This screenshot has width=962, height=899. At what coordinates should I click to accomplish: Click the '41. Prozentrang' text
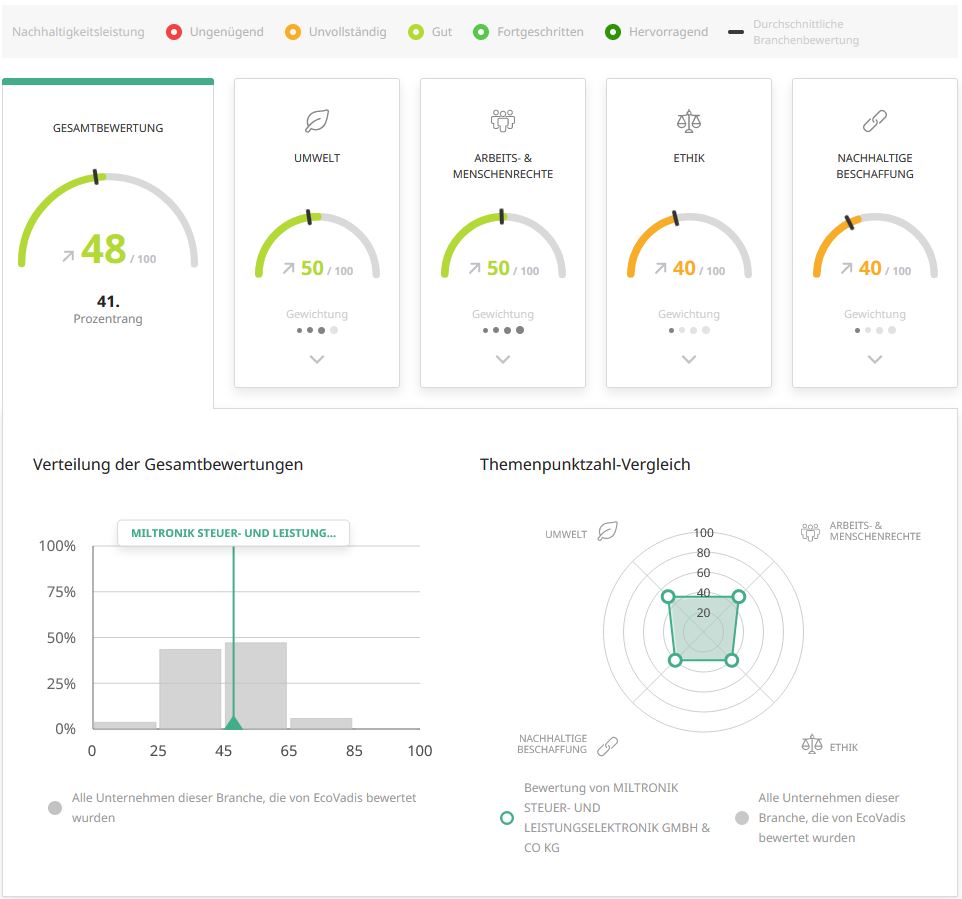point(108,309)
